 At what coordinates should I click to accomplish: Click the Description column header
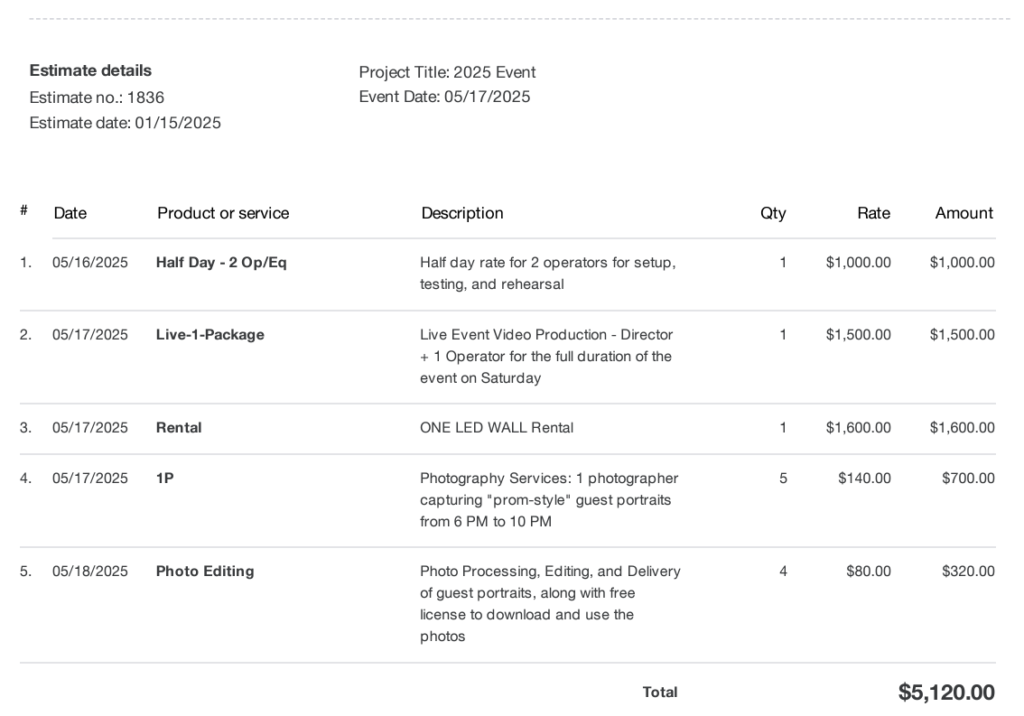[x=462, y=213]
